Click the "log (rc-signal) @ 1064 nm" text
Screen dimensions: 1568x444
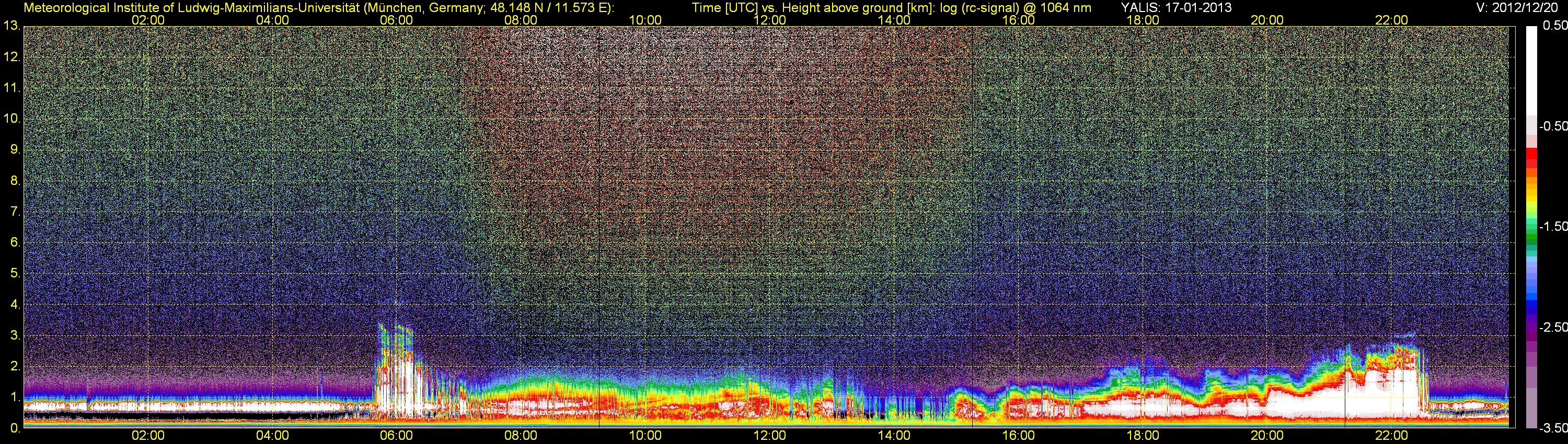click(x=1016, y=7)
